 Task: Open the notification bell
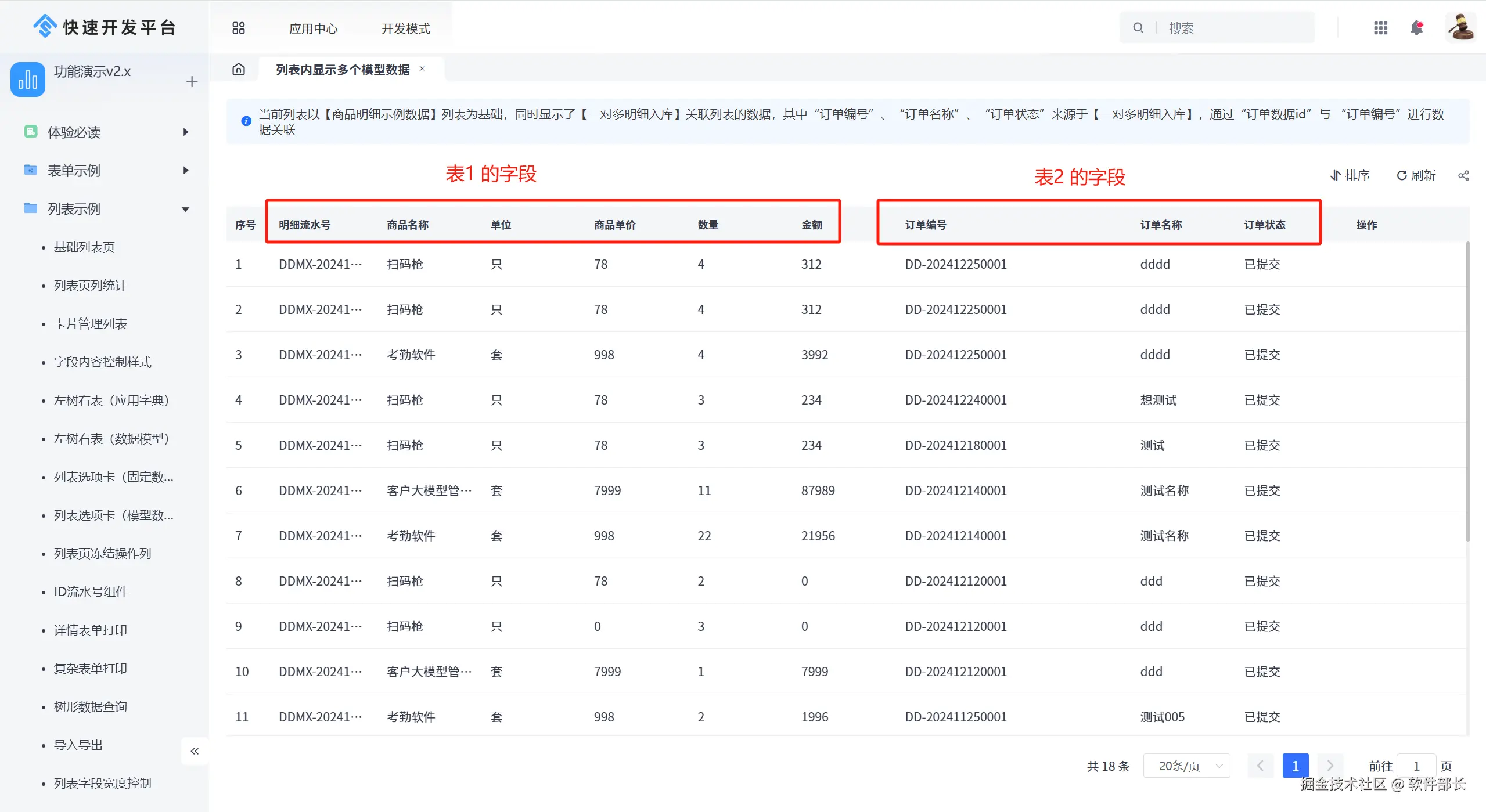tap(1416, 28)
